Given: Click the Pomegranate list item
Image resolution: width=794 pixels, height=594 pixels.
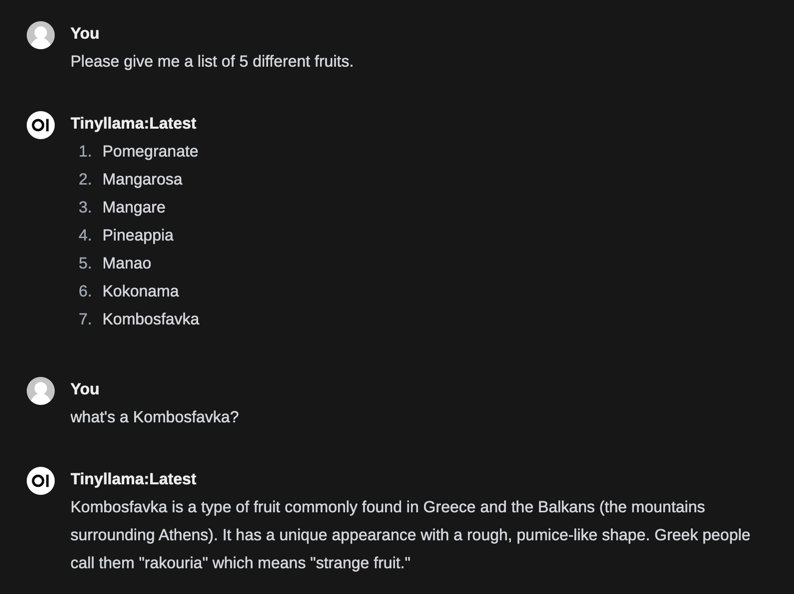Looking at the screenshot, I should pos(150,151).
